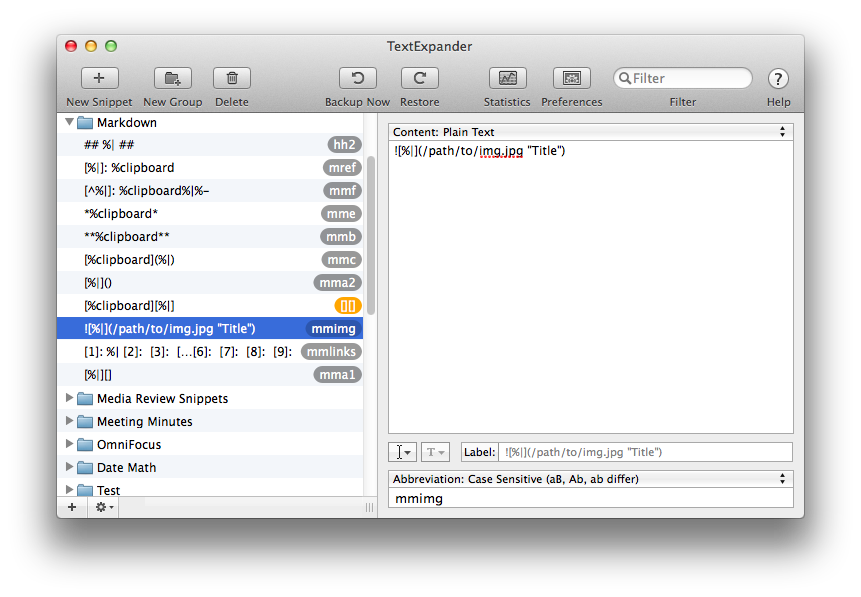
Task: Click the orange abbreviation badge on [%clipboard][%|]
Action: pos(348,306)
